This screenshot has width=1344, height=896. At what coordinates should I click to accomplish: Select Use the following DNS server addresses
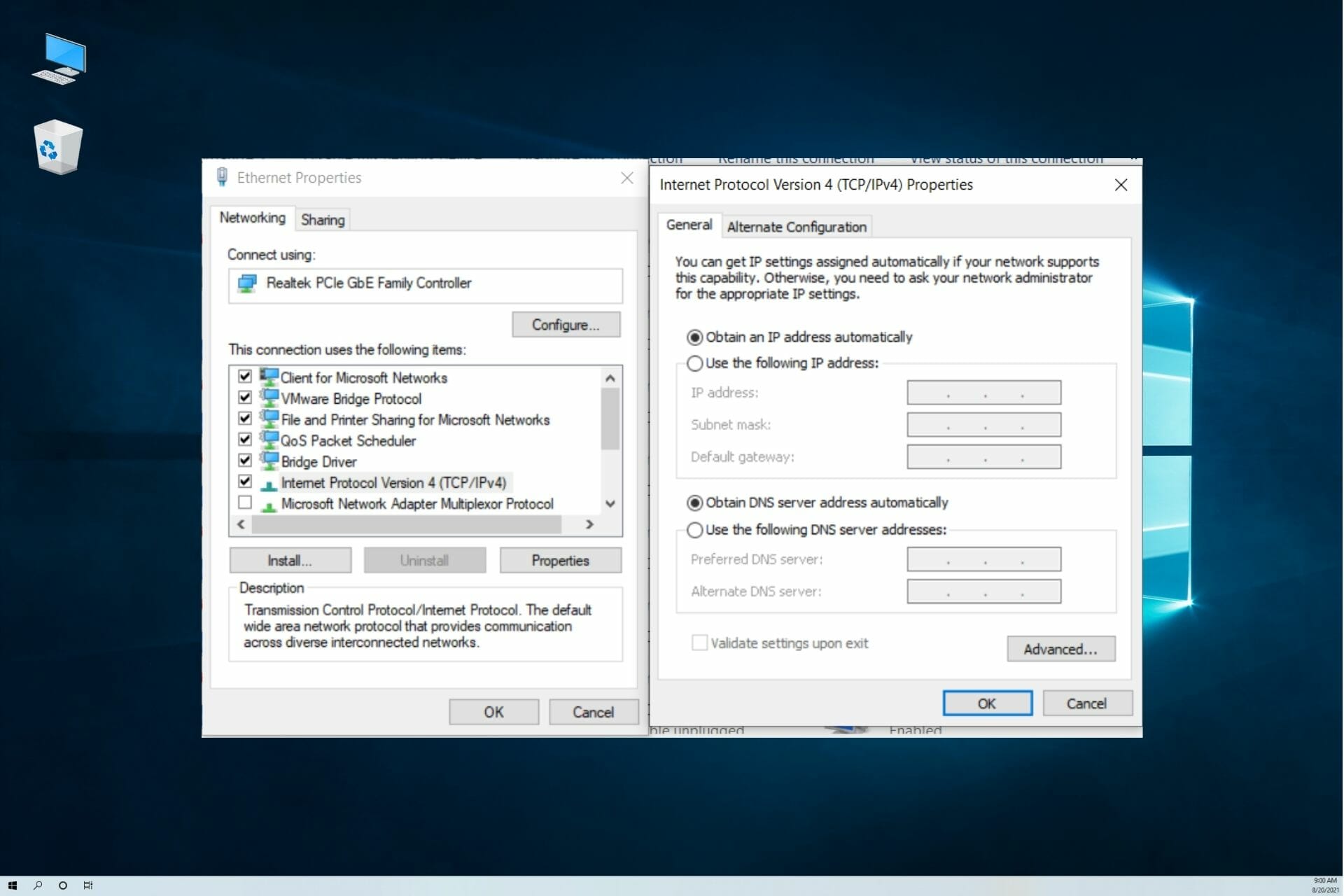click(694, 530)
